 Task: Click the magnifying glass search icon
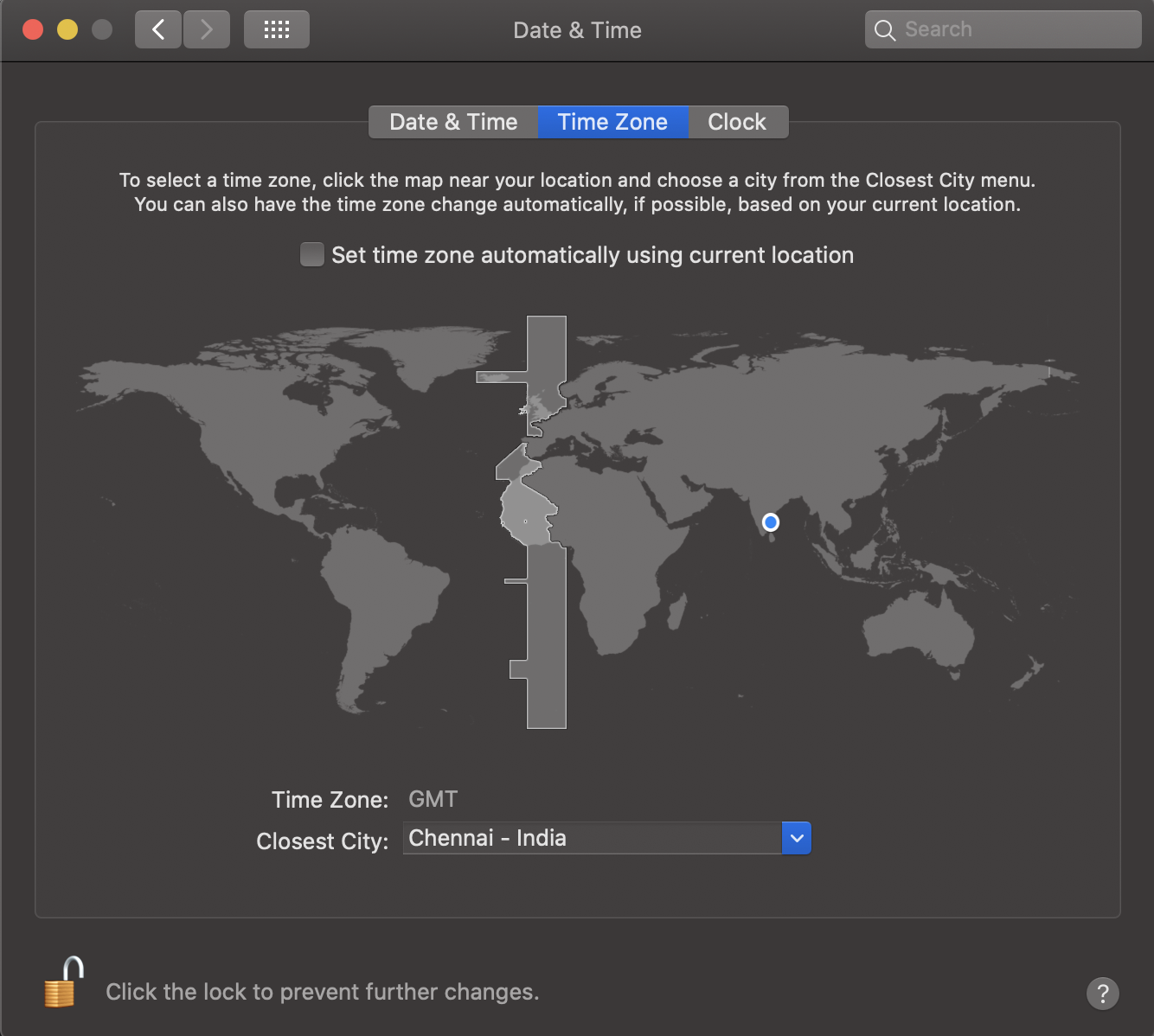coord(884,30)
